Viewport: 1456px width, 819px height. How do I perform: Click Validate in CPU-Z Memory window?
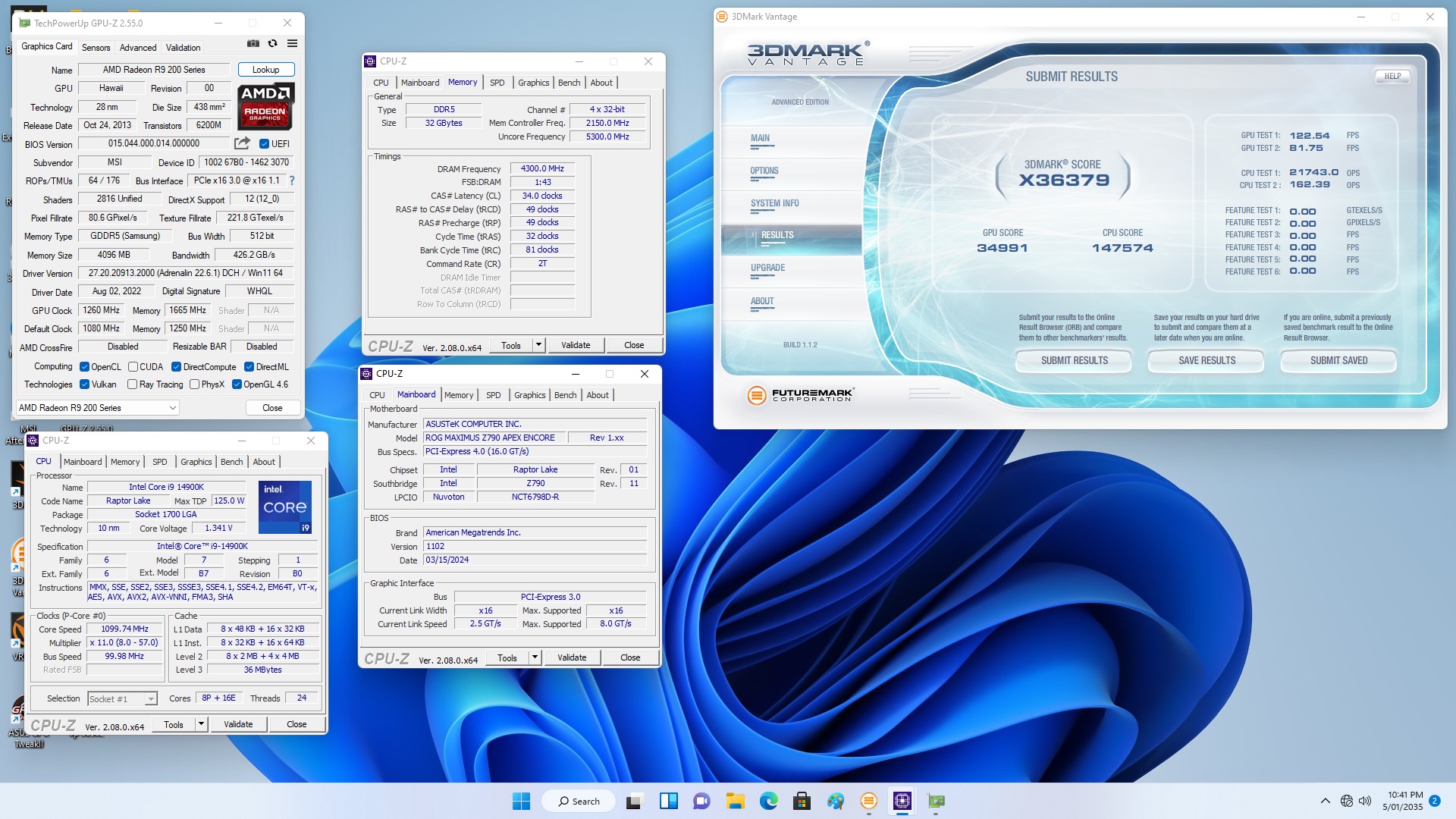coord(576,345)
